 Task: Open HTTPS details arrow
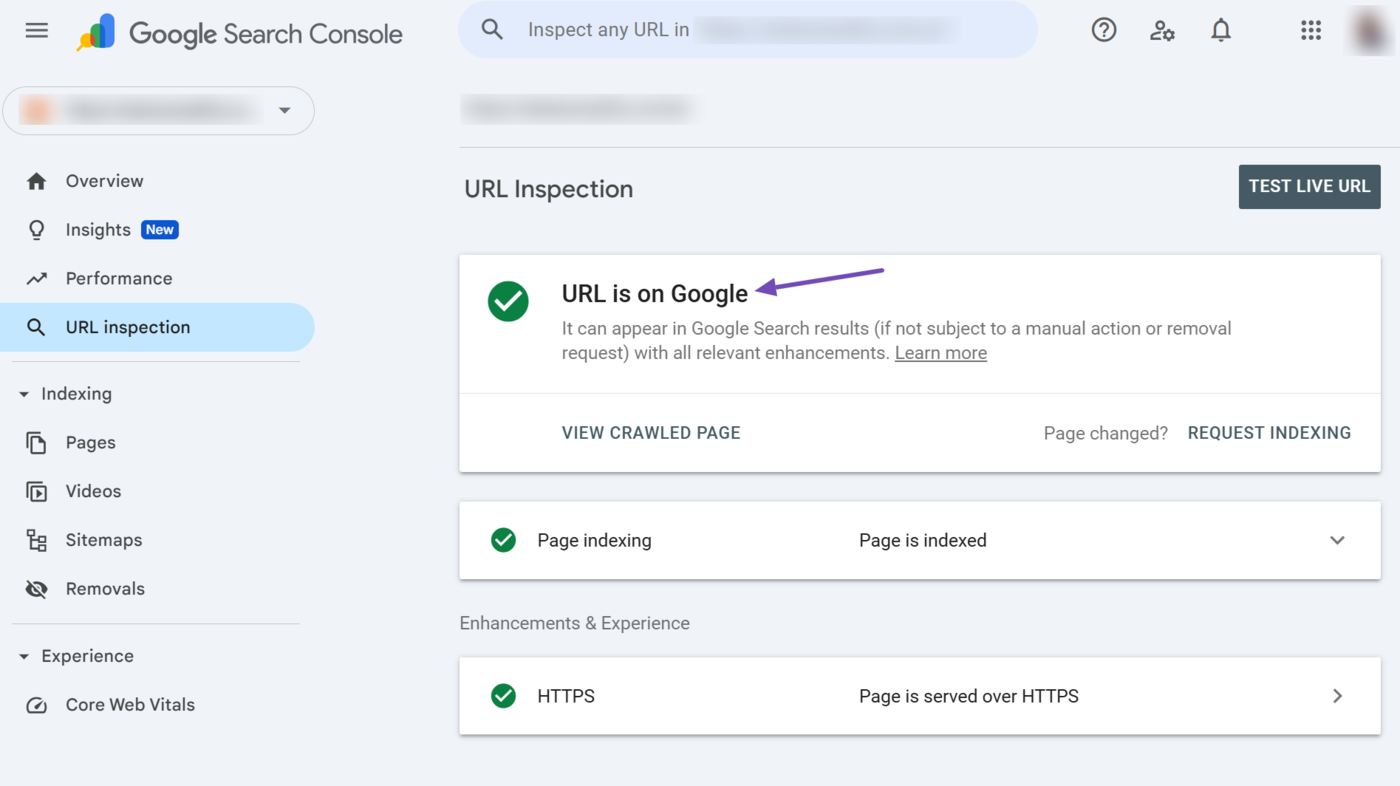[x=1337, y=696]
